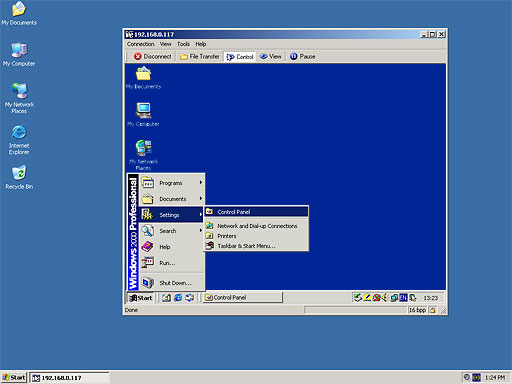Expand the Settings submenu item
512x384 pixels.
(x=171, y=215)
